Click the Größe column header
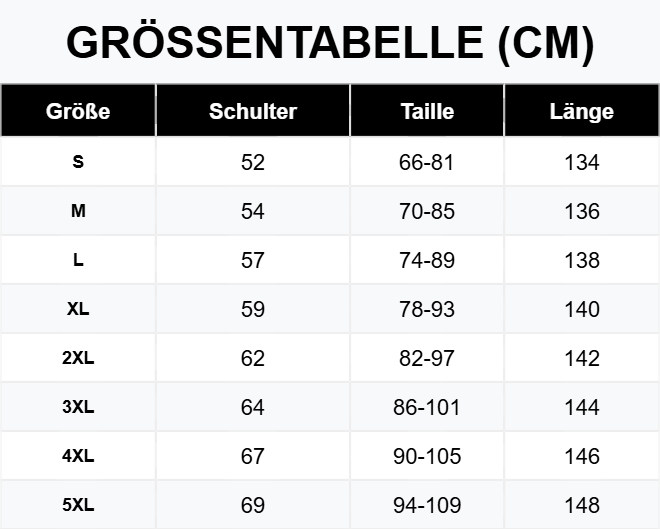 (78, 111)
